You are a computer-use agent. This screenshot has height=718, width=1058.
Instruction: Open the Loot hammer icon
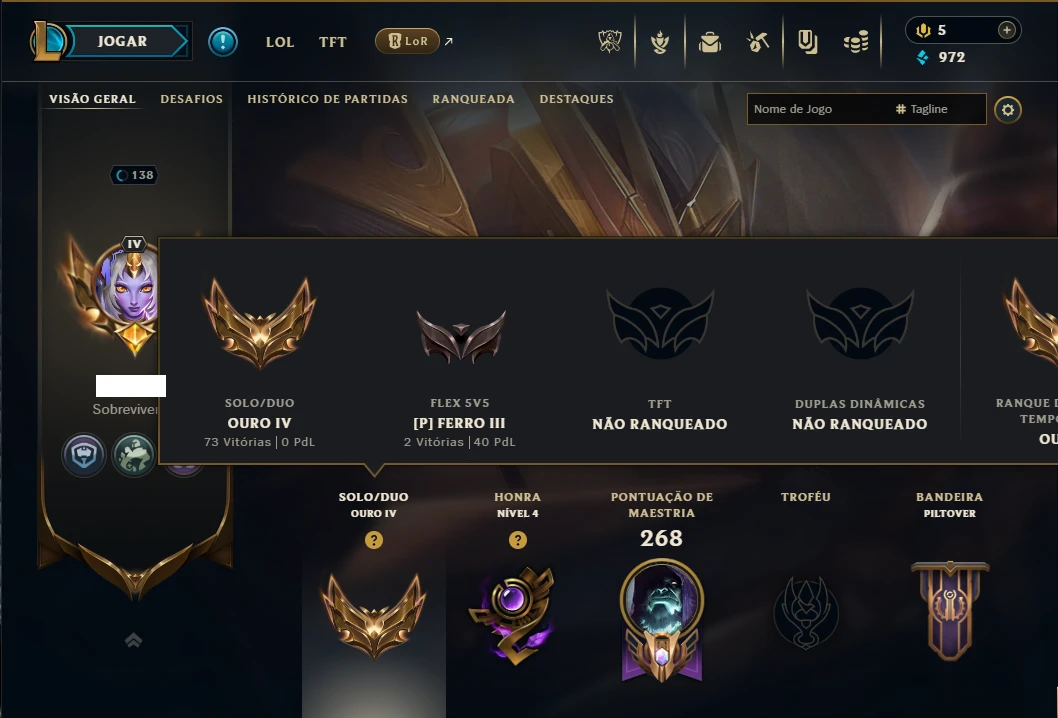758,42
